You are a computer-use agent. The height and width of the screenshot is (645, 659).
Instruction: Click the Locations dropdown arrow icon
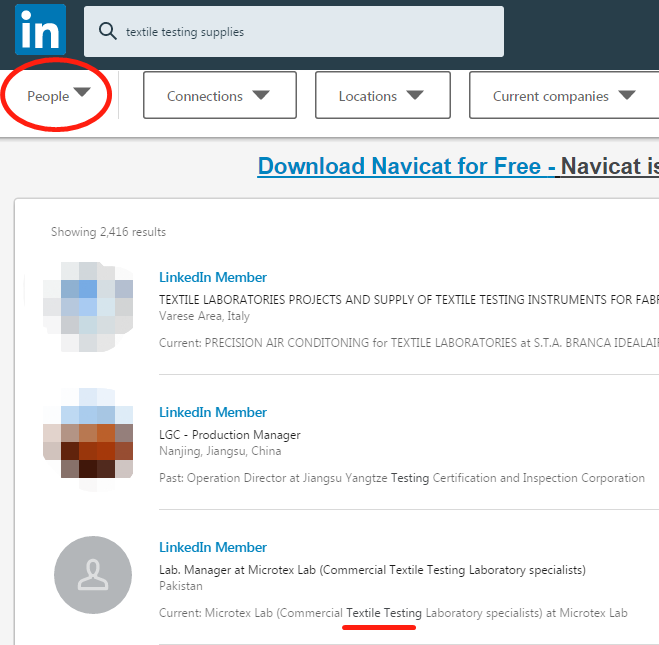414,96
